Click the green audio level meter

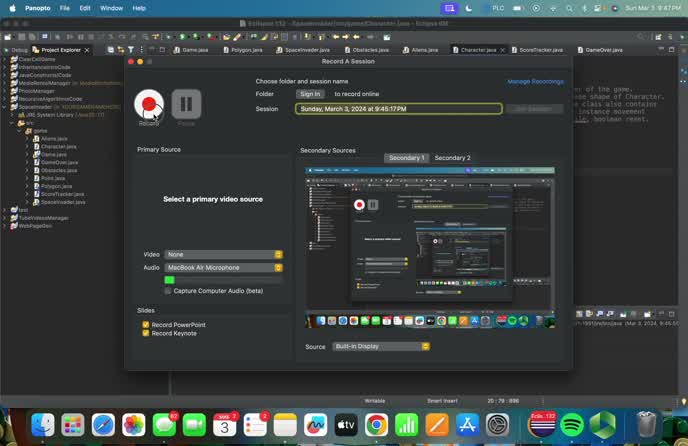[x=224, y=280]
